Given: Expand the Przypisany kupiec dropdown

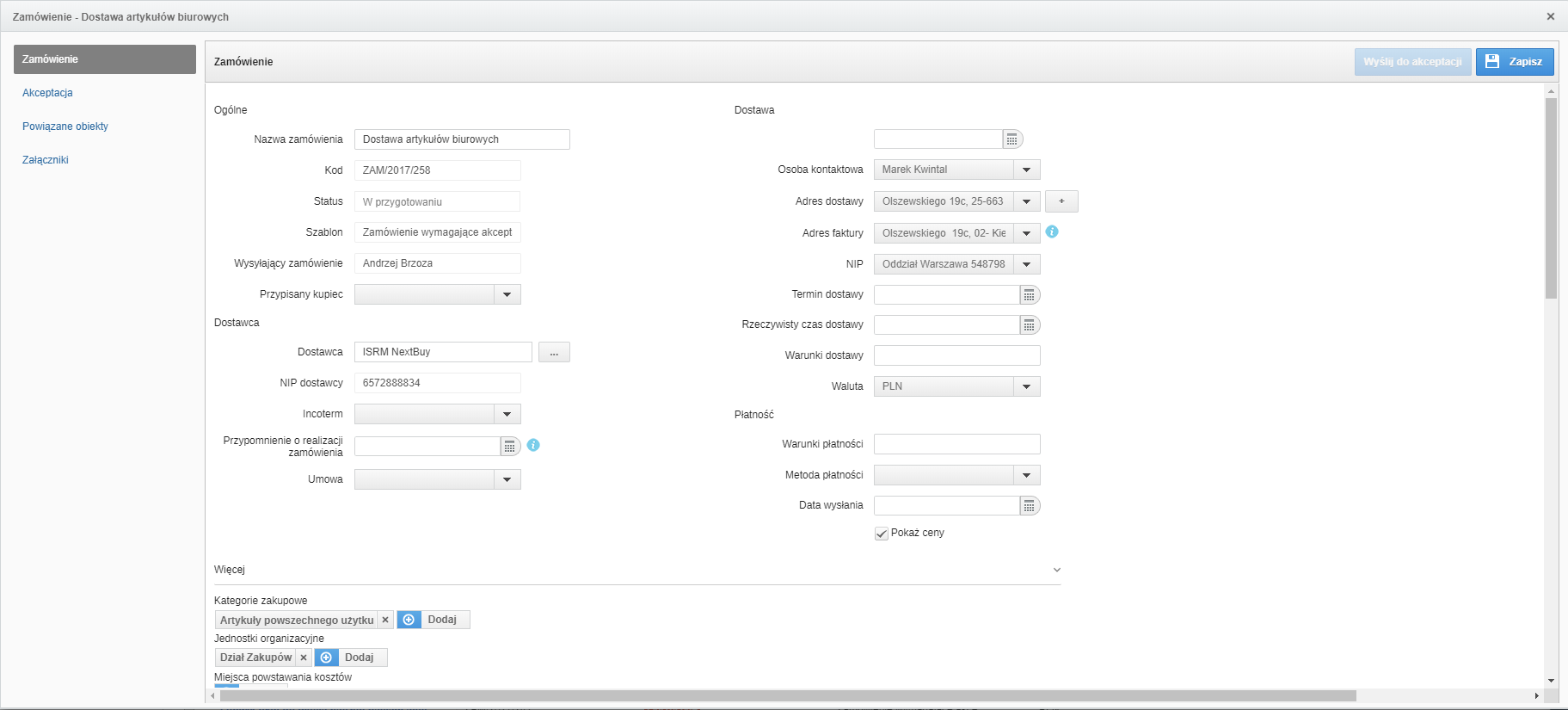Looking at the screenshot, I should [507, 294].
